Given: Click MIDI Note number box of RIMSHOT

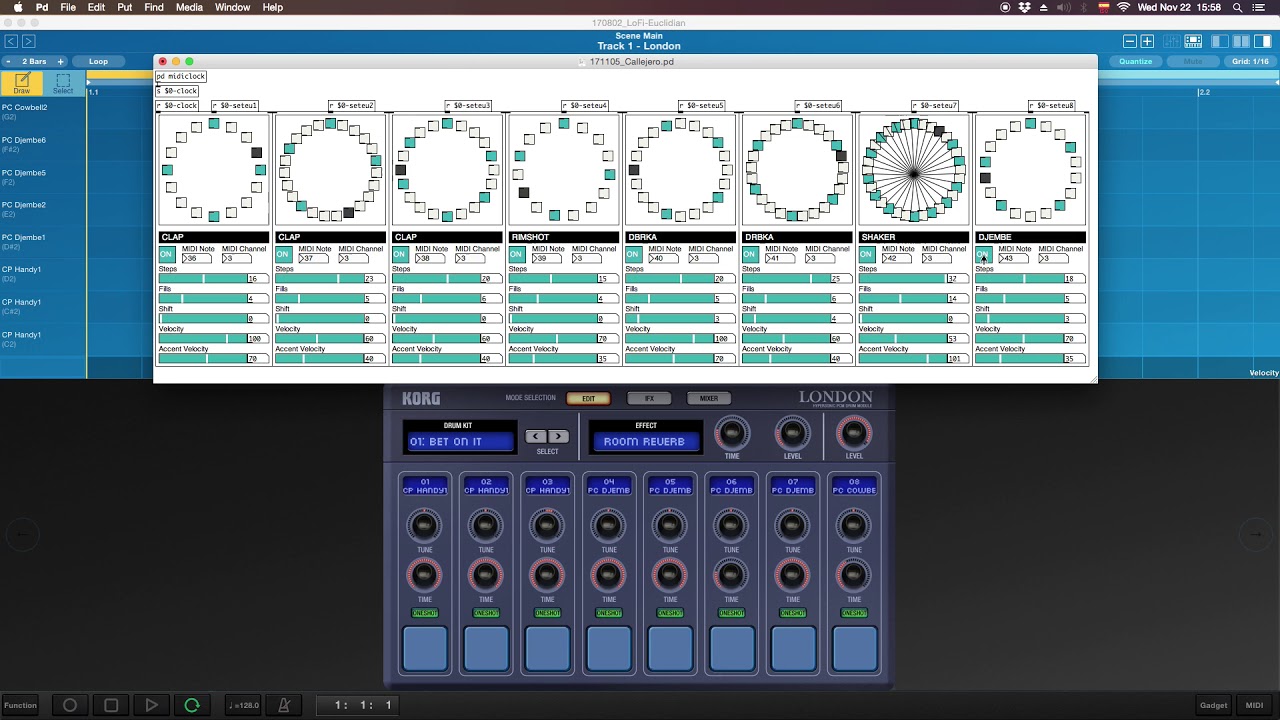Looking at the screenshot, I should click(547, 258).
